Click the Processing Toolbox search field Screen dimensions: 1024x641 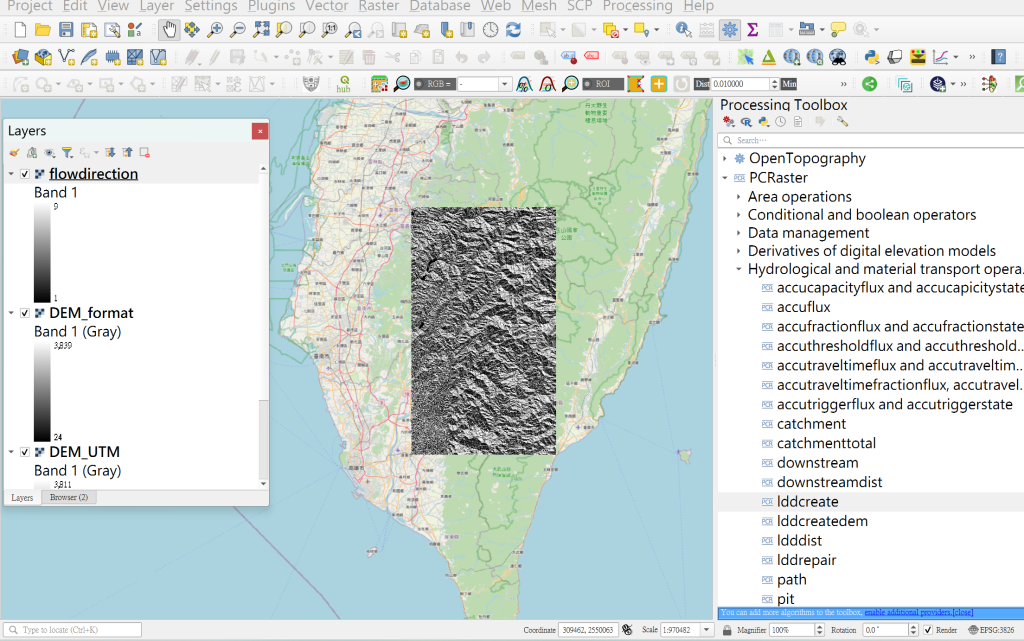click(x=871, y=140)
